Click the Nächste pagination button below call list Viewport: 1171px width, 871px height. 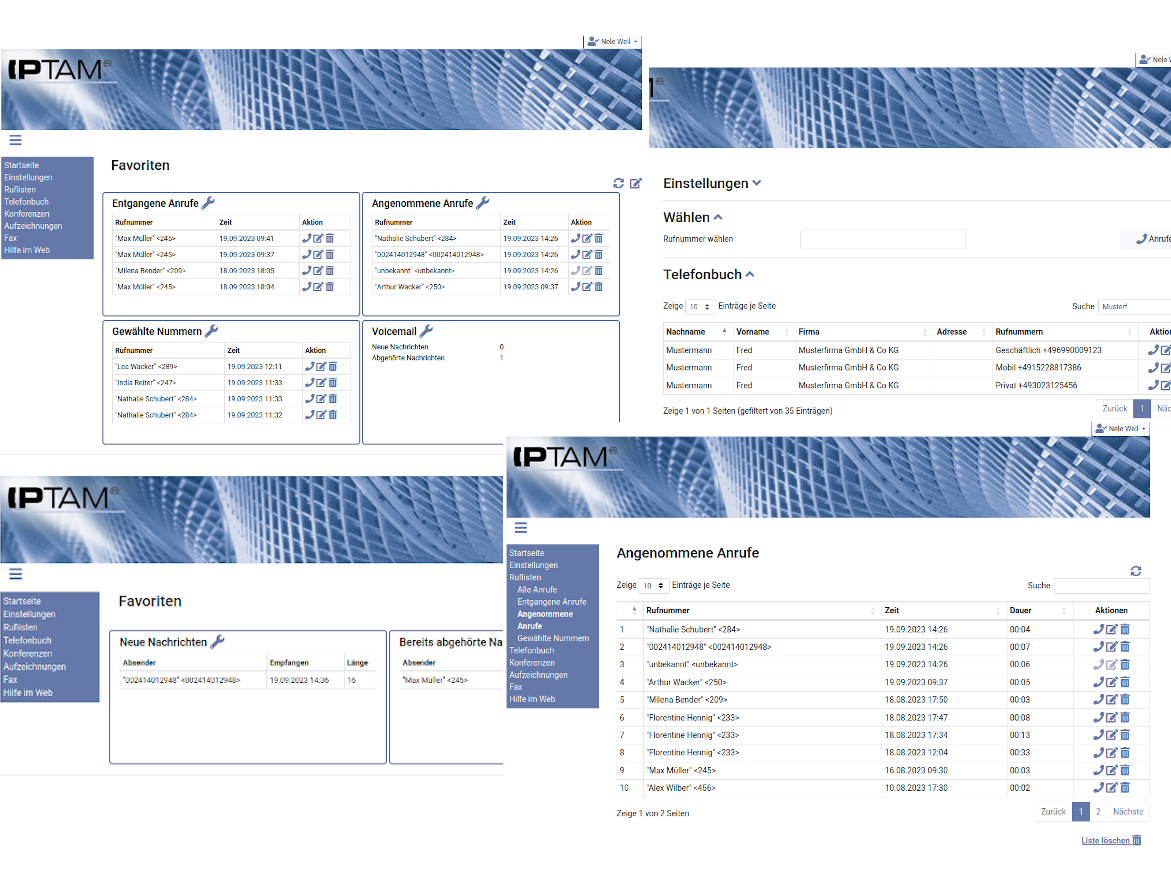click(x=1127, y=812)
